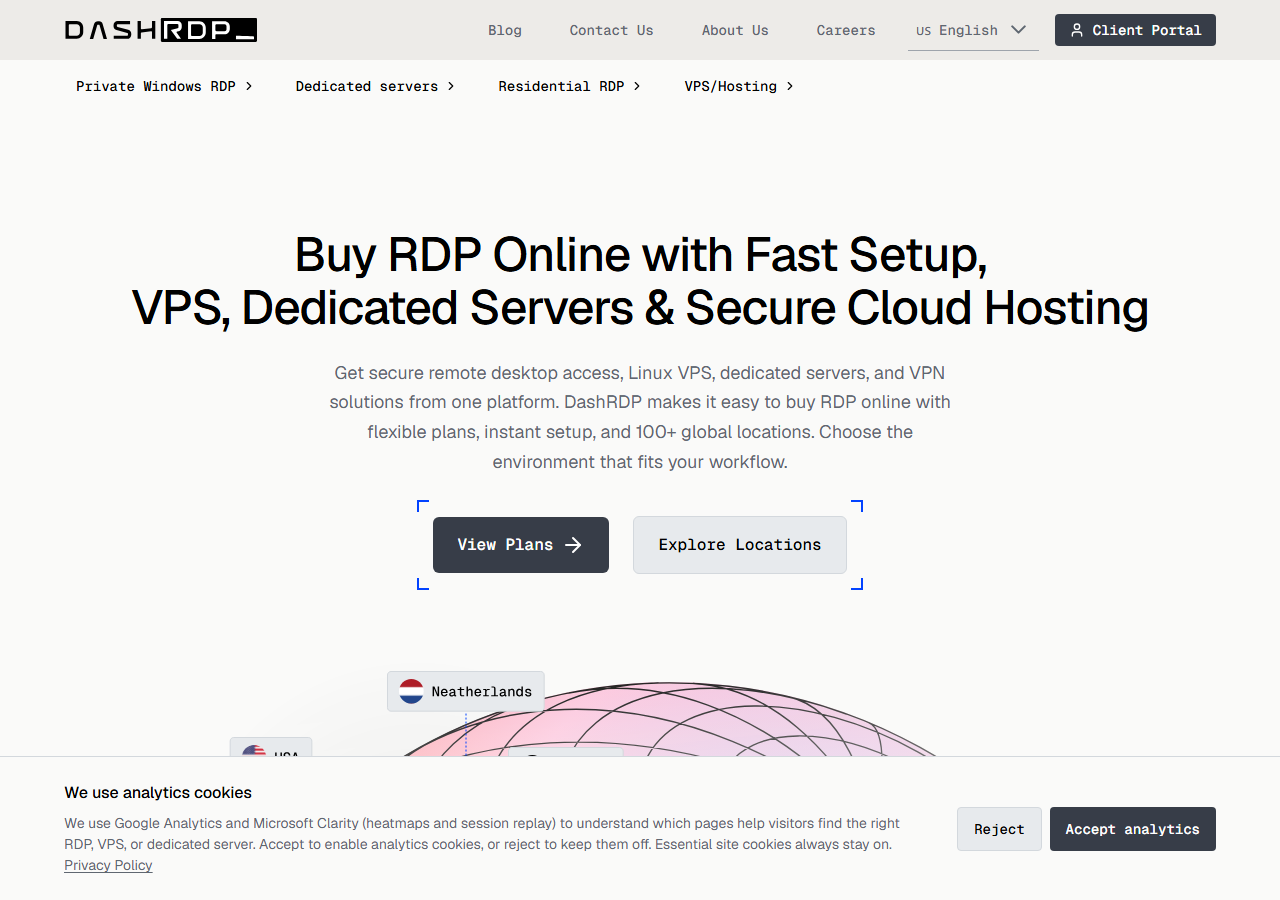The width and height of the screenshot is (1280, 900).
Task: Click the "We use analytics cookies" heading
Action: pyautogui.click(x=158, y=793)
